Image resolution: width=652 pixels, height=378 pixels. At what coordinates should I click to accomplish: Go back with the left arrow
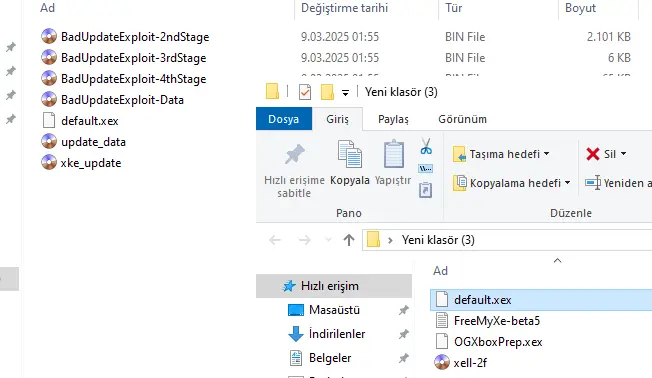[275, 240]
